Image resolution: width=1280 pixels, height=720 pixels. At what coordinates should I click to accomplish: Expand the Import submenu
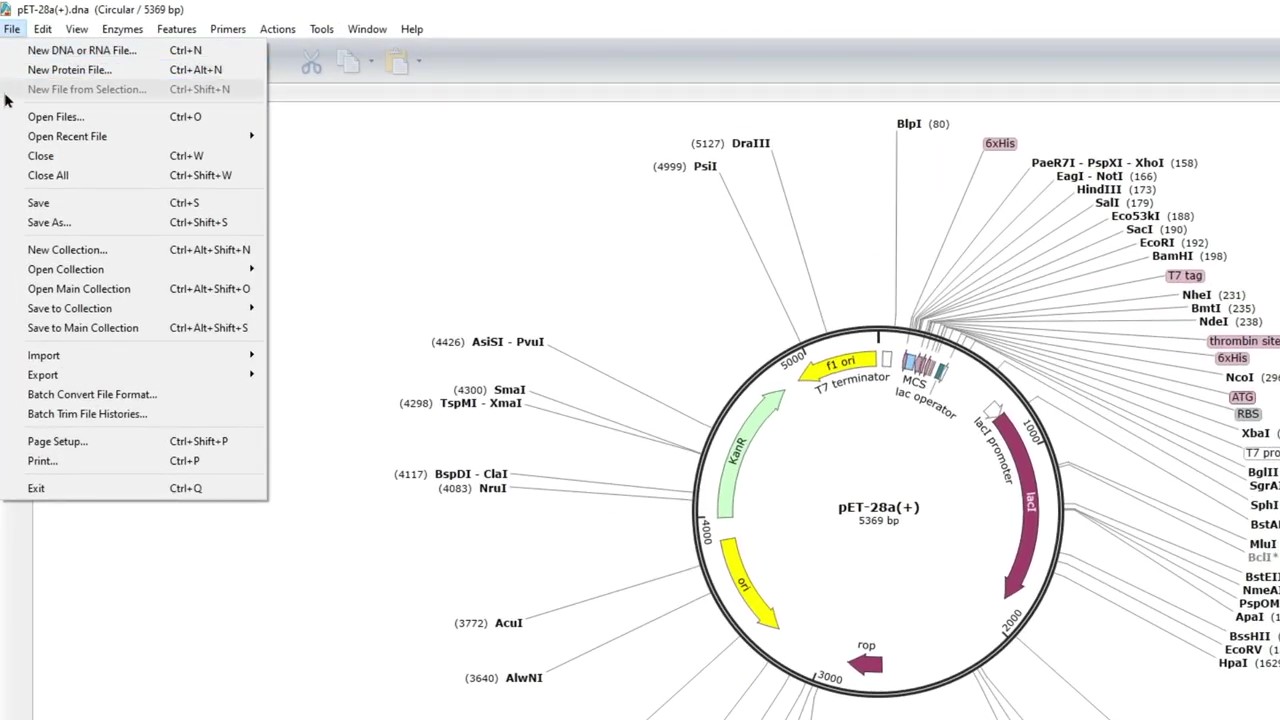click(x=44, y=355)
